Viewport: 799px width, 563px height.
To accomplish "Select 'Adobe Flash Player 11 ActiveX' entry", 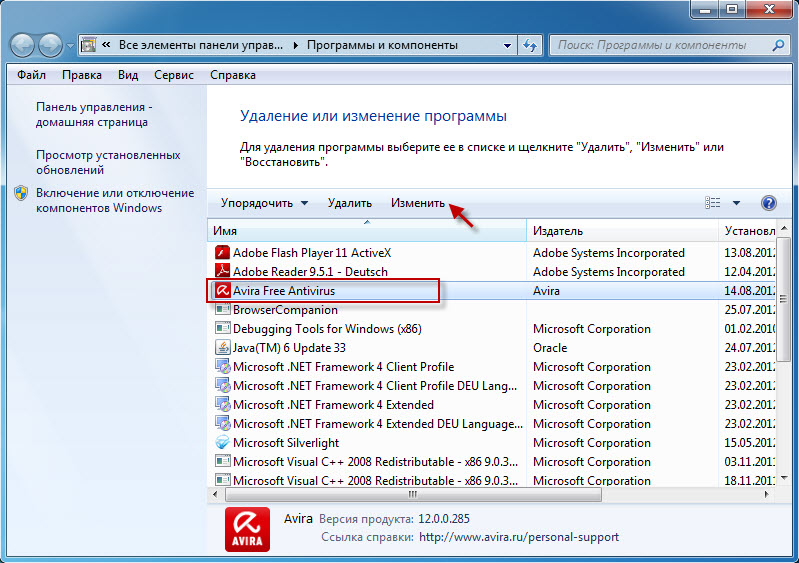I will click(312, 253).
